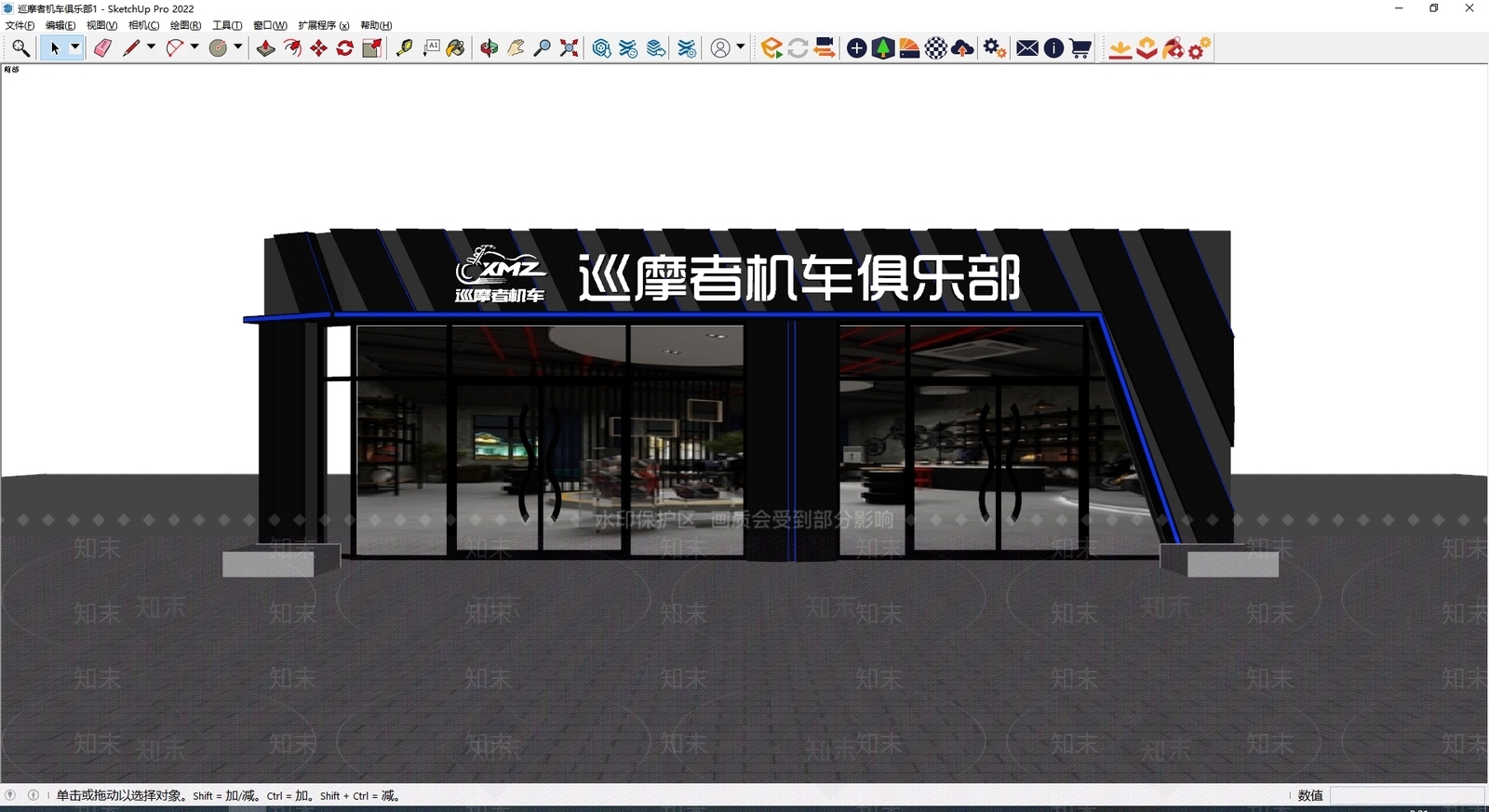Select the Paint Bucket tool
The width and height of the screenshot is (1489, 812).
456,48
